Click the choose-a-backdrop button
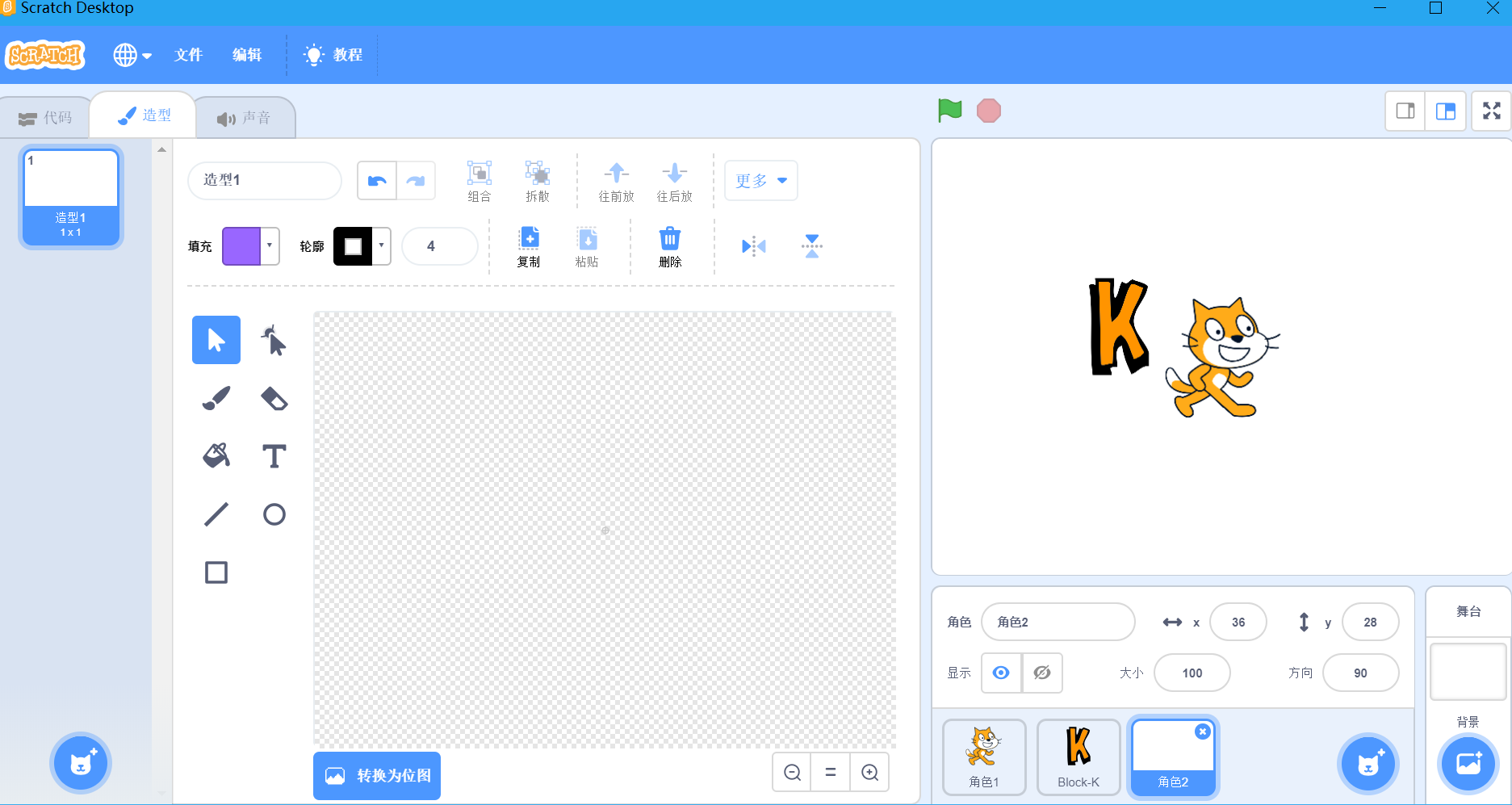The image size is (1512, 805). (x=1468, y=763)
